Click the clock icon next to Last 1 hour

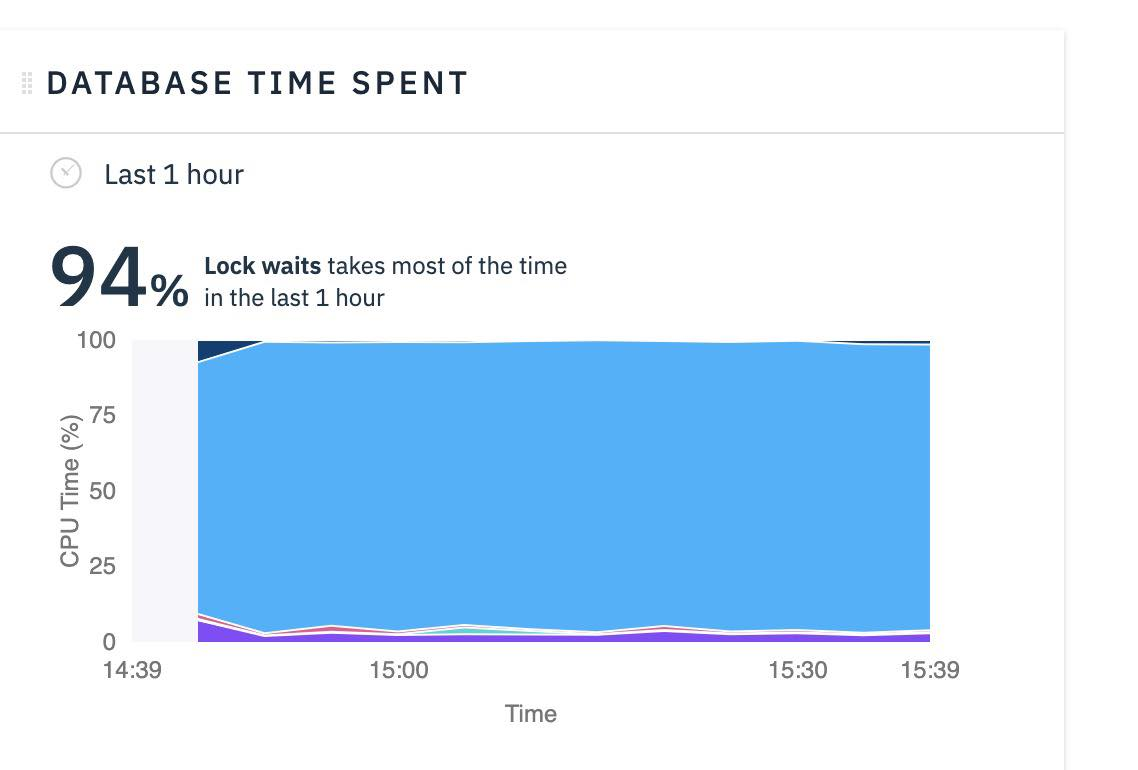(66, 173)
